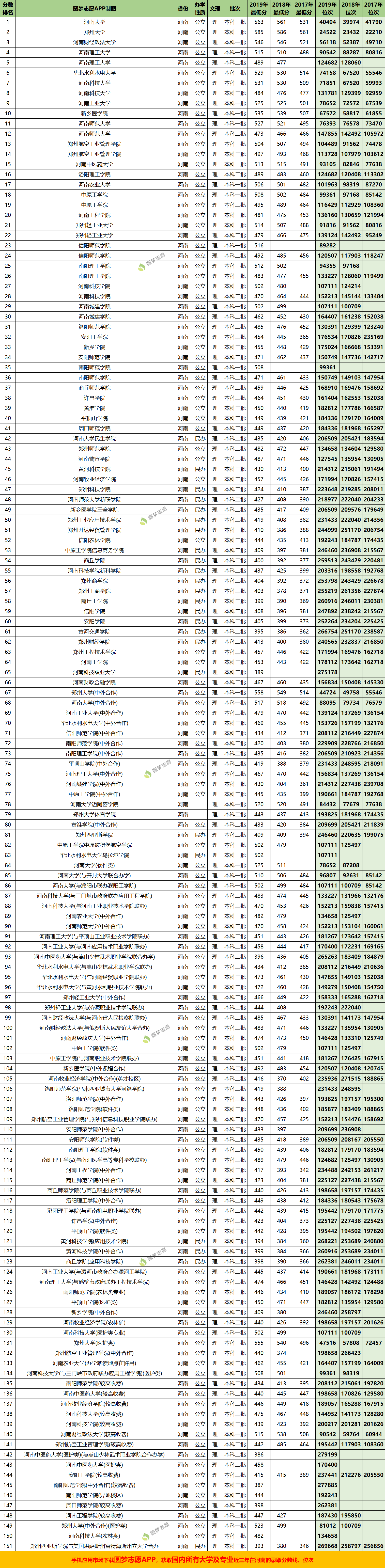Select 河南牧业经济学院(农林矿) in row 129
Image resolution: width=385 pixels, height=1568 pixels.
(x=95, y=1322)
